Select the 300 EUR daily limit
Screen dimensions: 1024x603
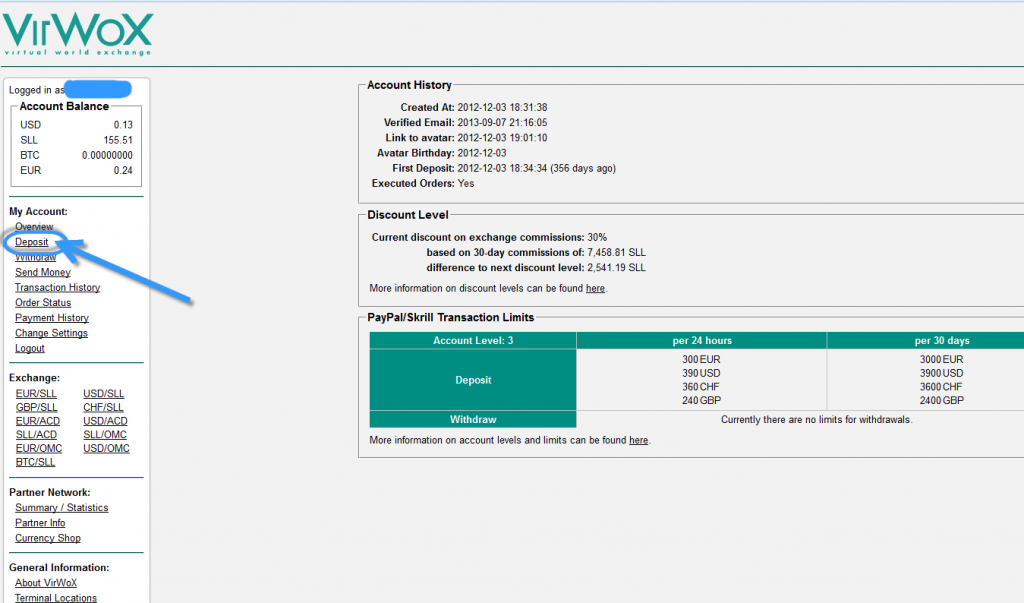pyautogui.click(x=701, y=359)
